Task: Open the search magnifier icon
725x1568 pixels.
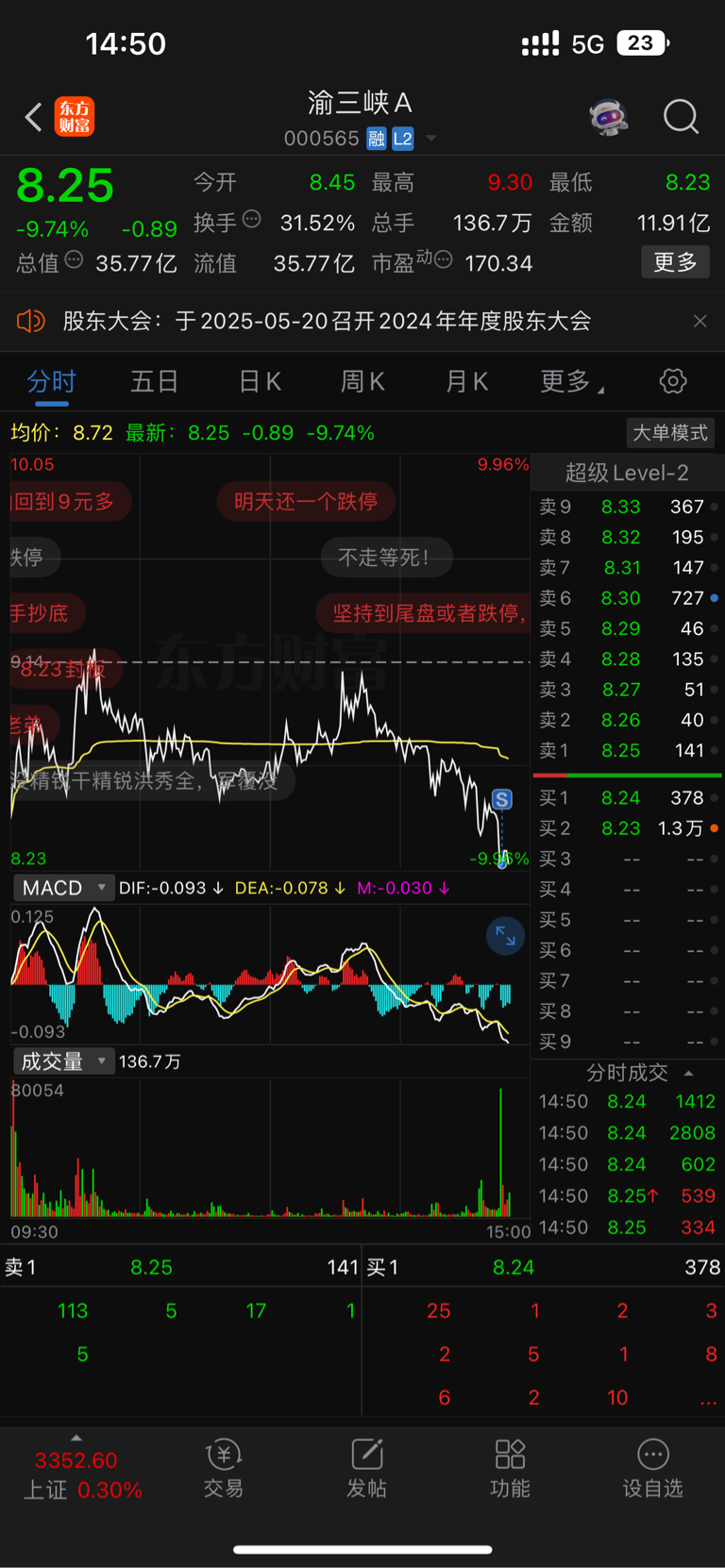Action: point(681,117)
